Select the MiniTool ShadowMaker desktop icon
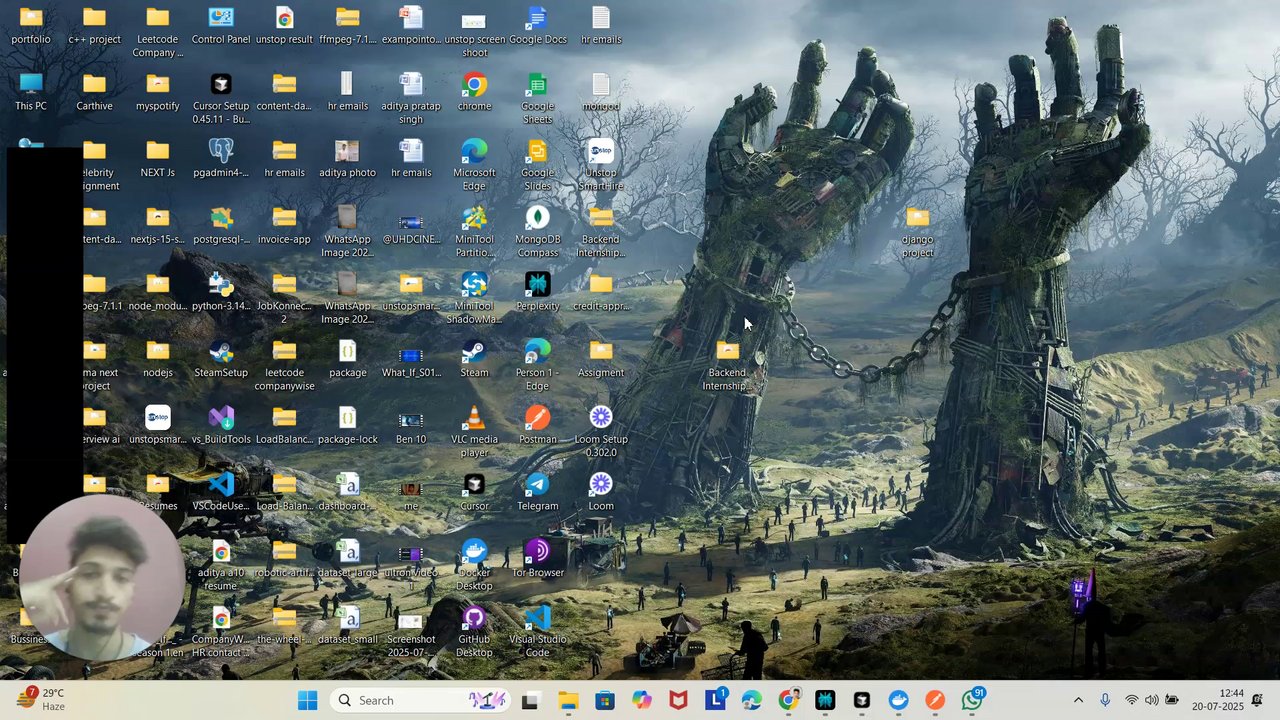The width and height of the screenshot is (1280, 720). coord(474,299)
